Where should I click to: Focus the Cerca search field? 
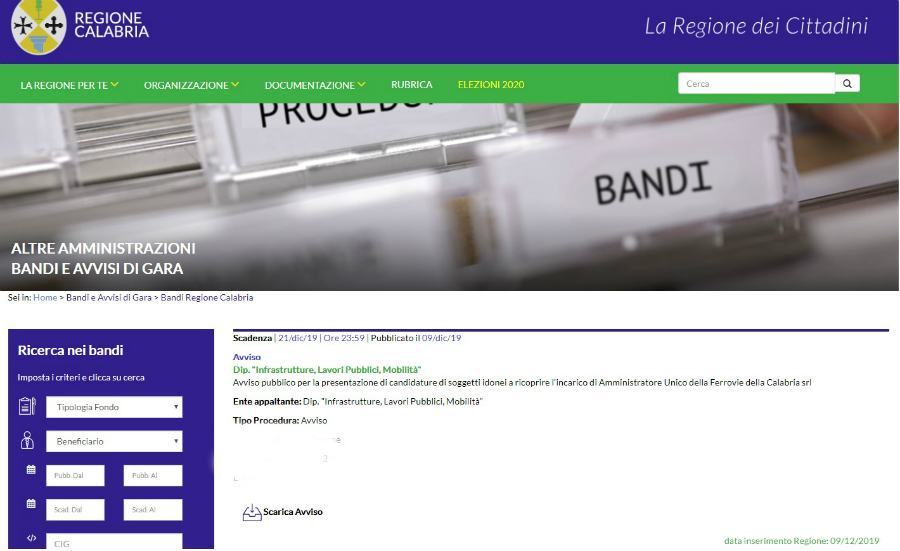(x=756, y=83)
